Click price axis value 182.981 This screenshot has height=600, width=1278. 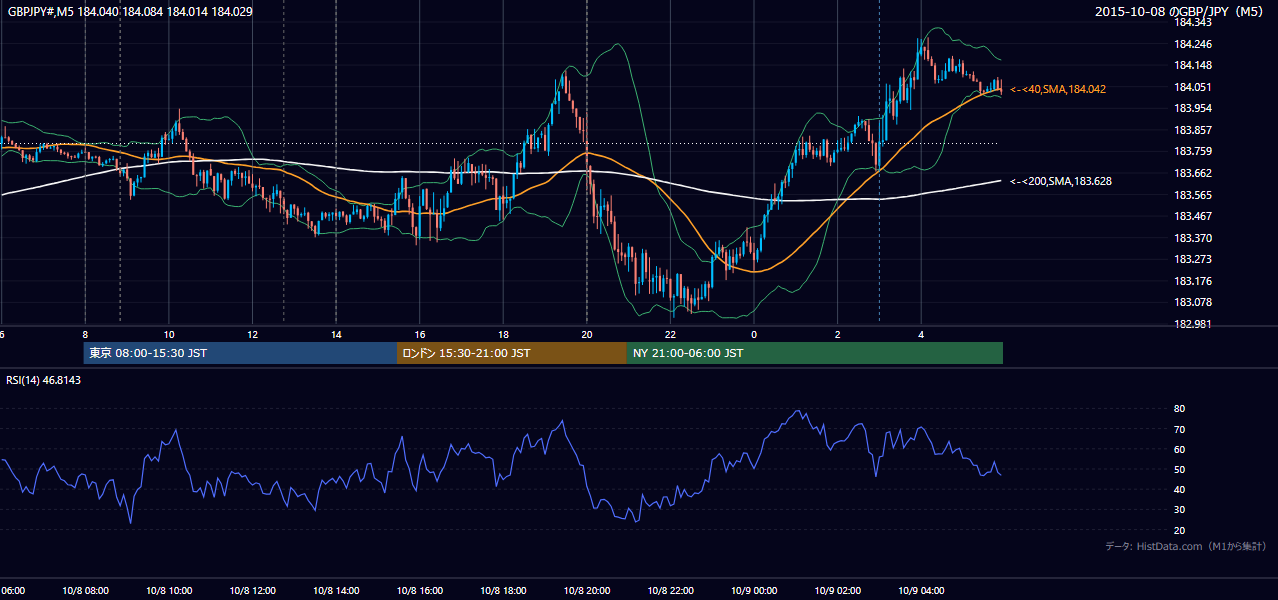1192,324
